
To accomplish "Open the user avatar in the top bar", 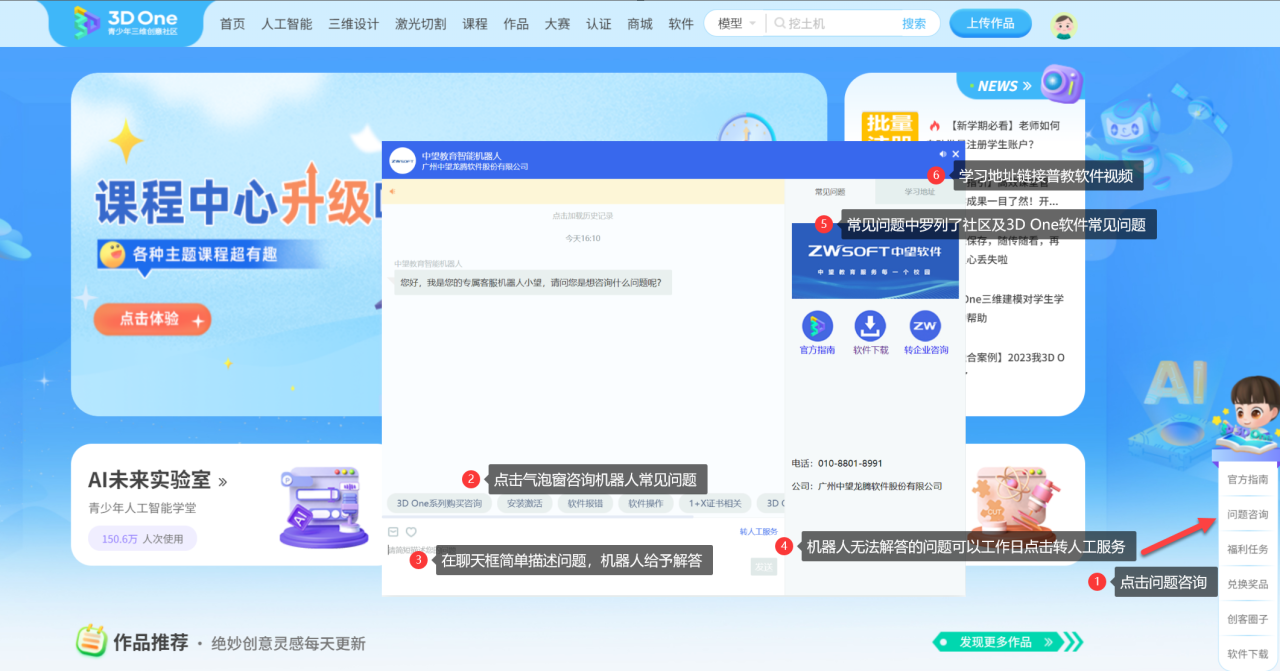I will click(1064, 24).
